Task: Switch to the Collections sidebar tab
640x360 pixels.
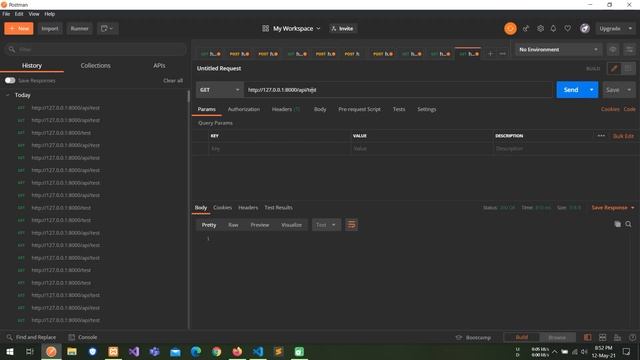Action: 96,65
